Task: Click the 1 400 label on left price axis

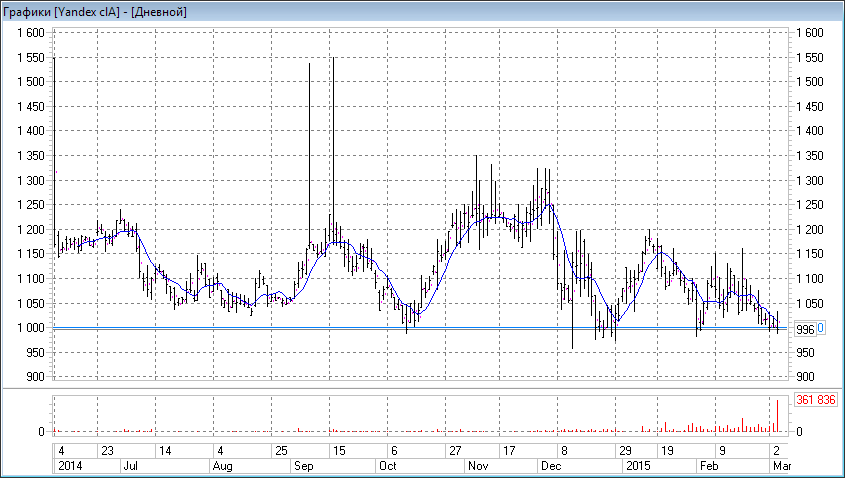Action: [30, 131]
